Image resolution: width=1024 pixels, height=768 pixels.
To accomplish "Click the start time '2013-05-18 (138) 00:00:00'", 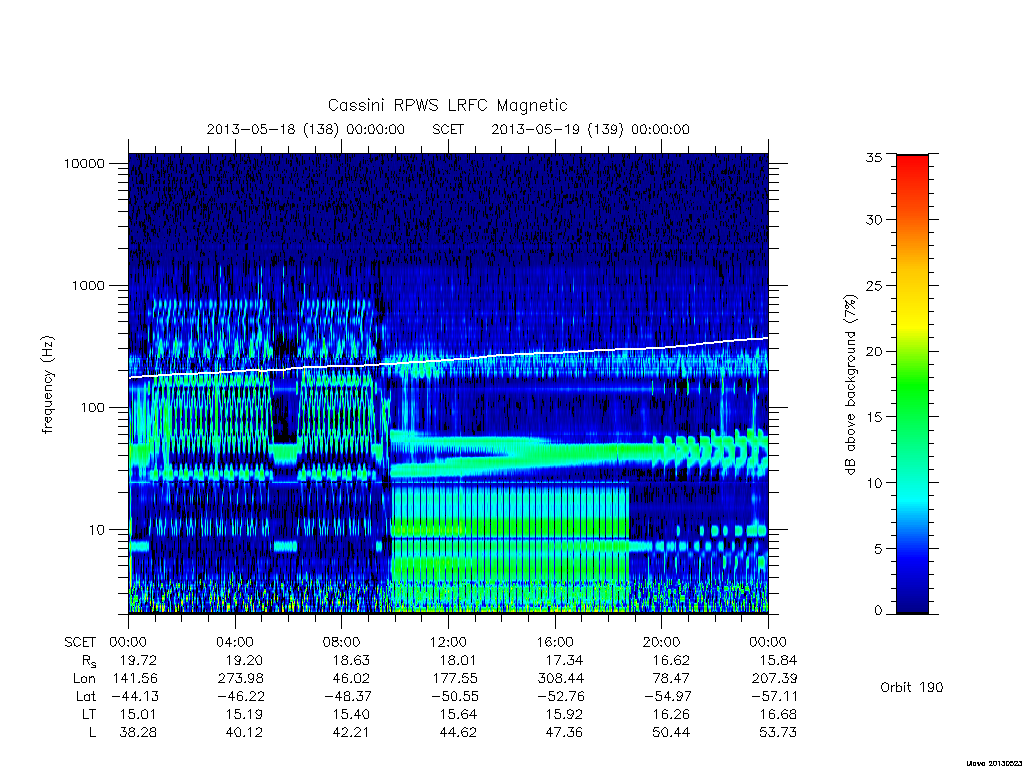I will tap(306, 129).
